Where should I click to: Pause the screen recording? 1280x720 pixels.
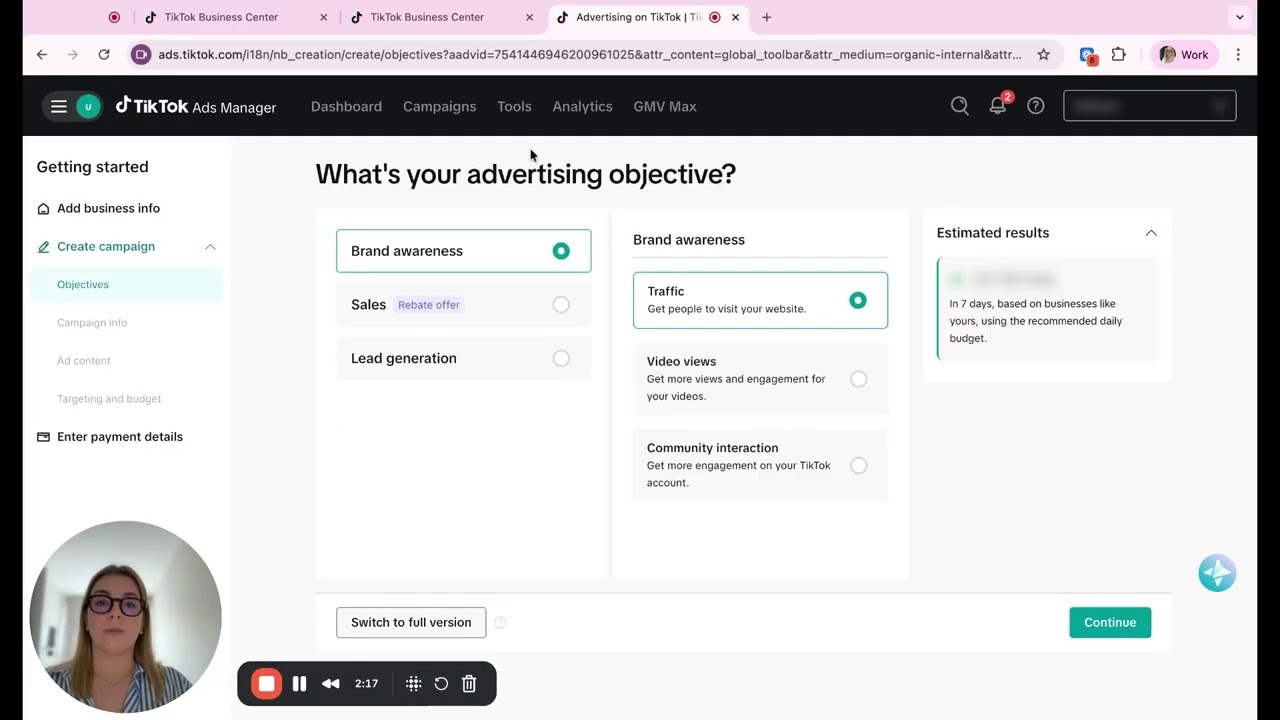pos(299,684)
